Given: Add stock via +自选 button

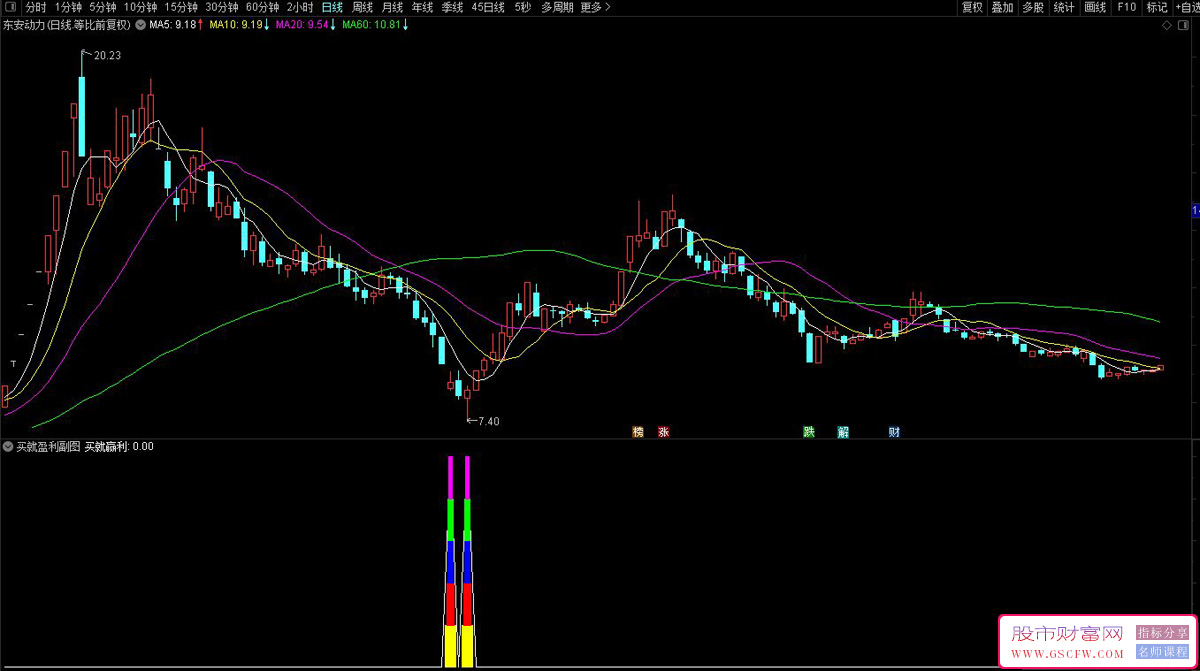Looking at the screenshot, I should [x=1186, y=7].
